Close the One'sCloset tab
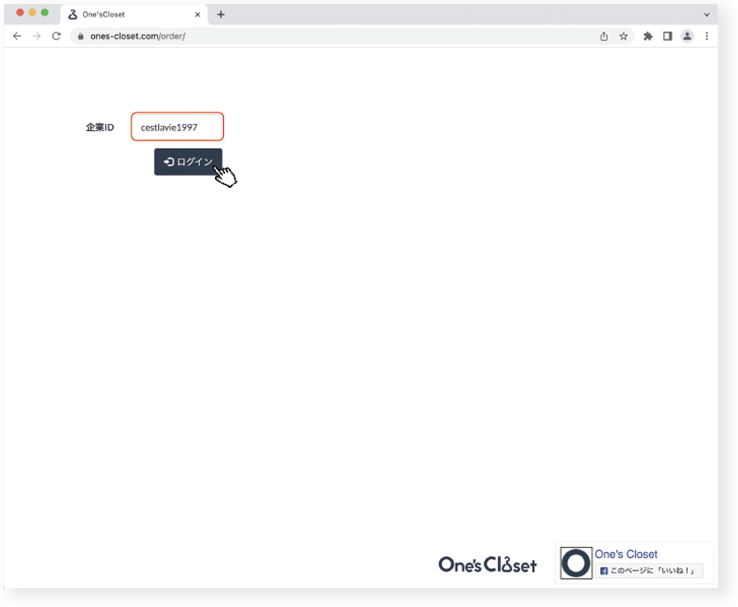 198,15
